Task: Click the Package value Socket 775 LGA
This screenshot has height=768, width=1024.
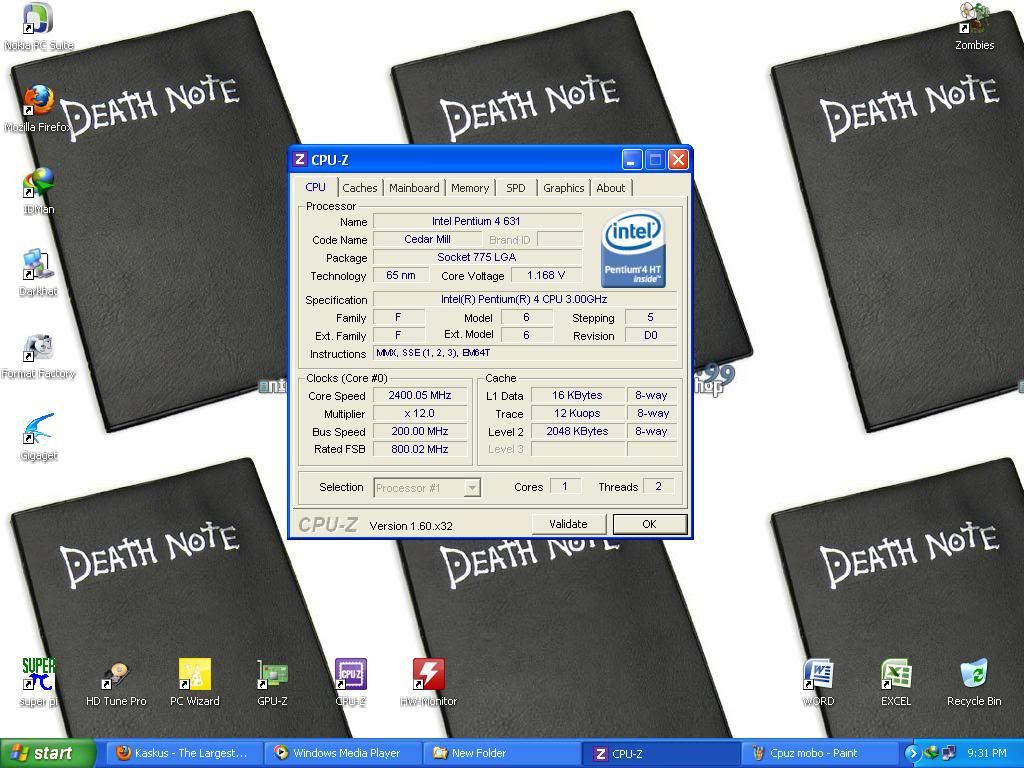Action: tap(477, 257)
